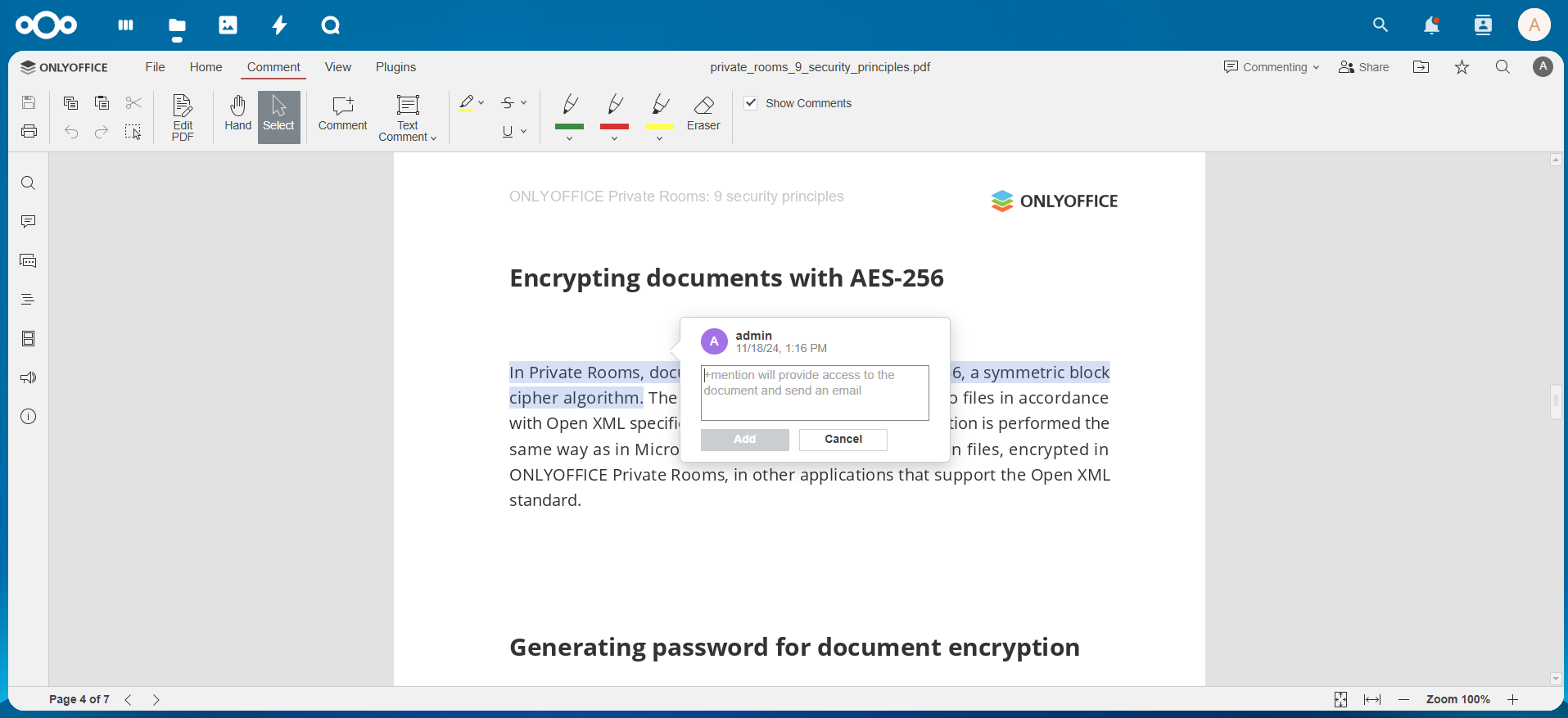Click Add in the comment popup

coord(745,440)
